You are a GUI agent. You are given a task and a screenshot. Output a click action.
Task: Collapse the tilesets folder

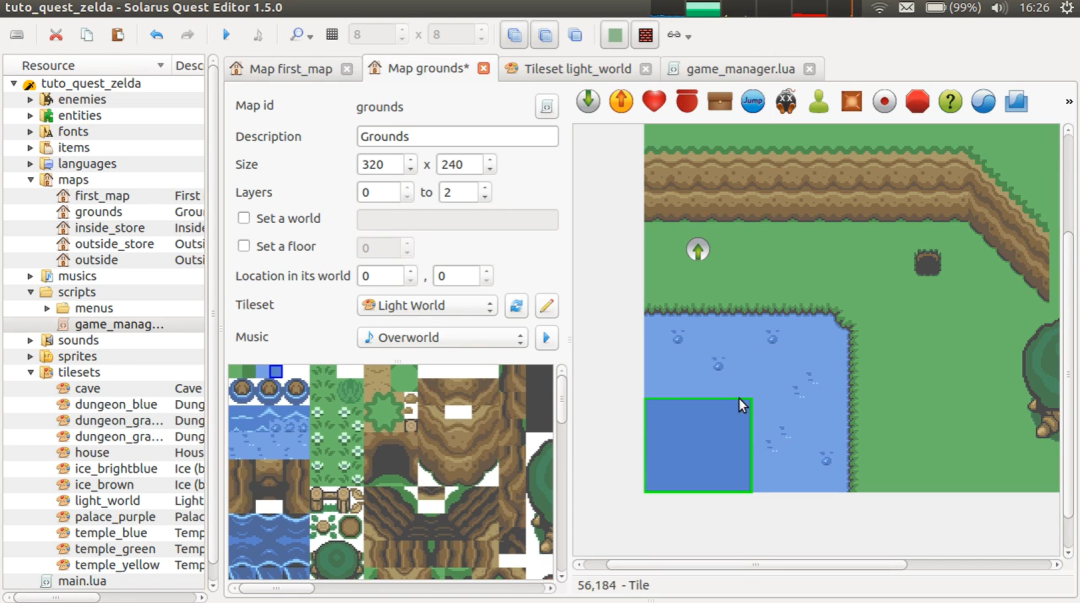(30, 372)
